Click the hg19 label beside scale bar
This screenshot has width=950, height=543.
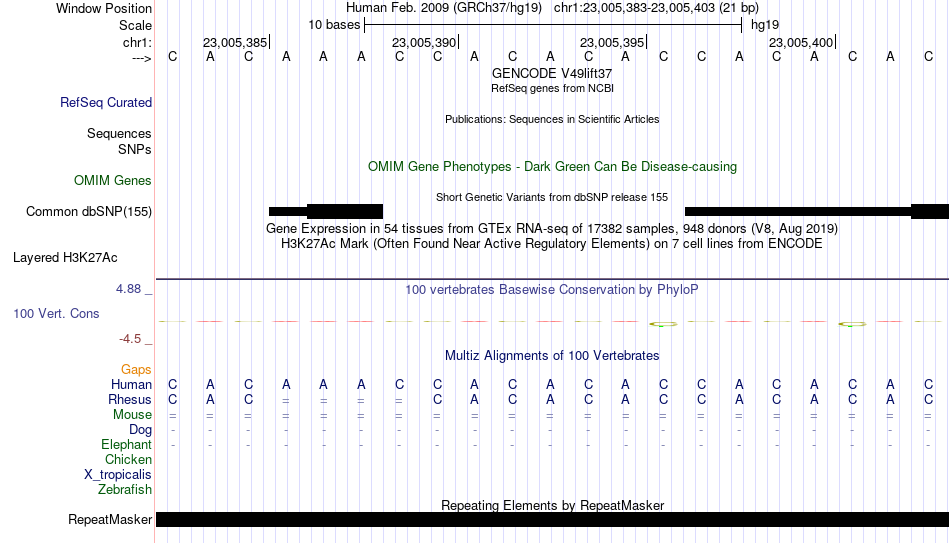pos(765,25)
